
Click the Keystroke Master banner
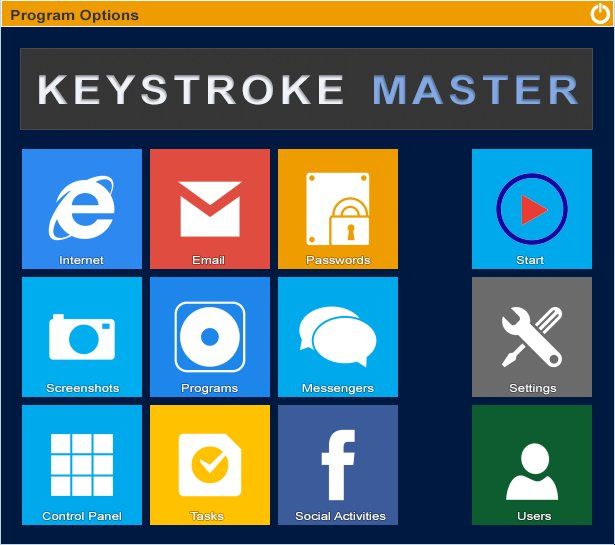pyautogui.click(x=306, y=89)
